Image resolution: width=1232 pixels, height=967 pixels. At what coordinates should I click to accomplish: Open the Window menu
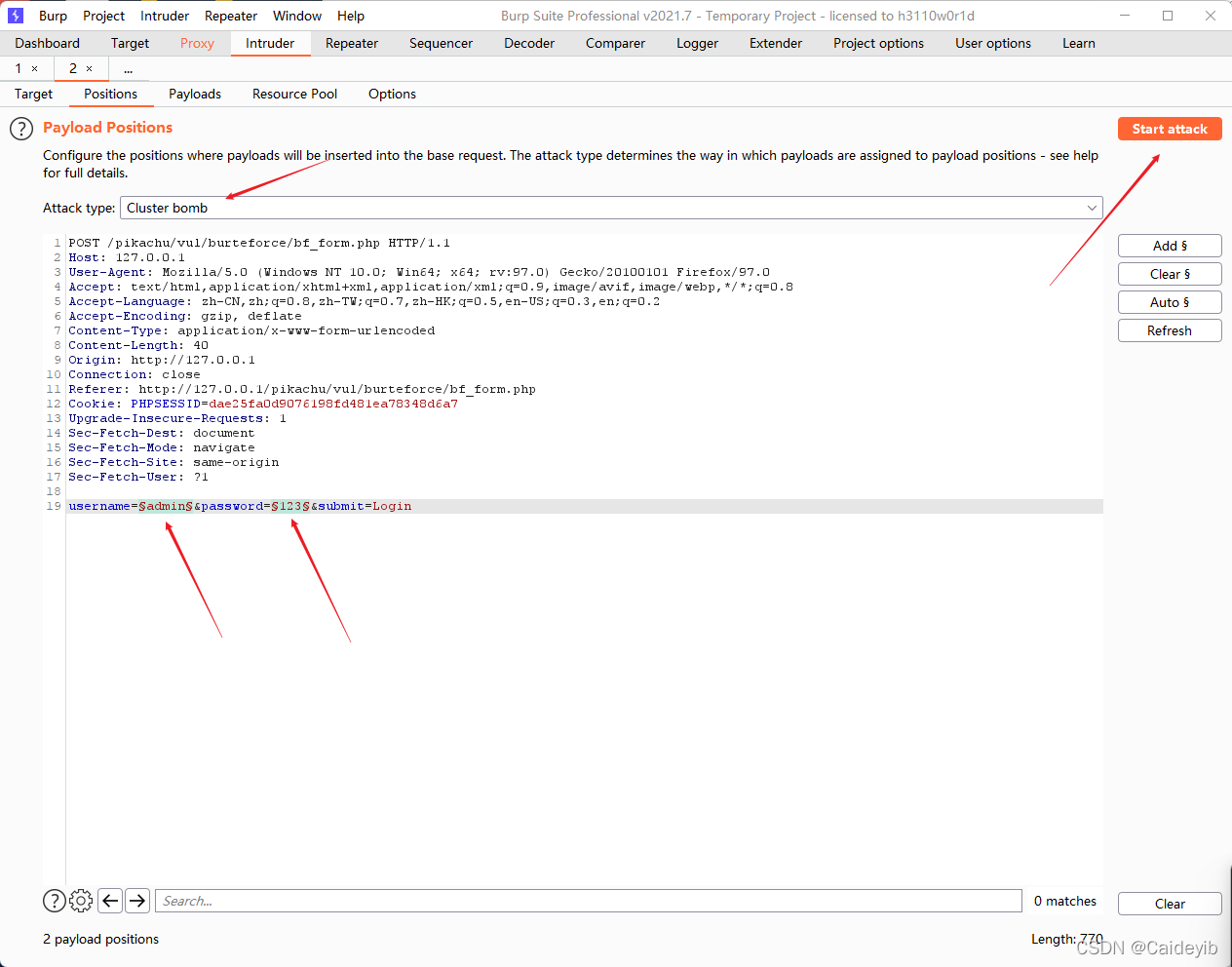[x=297, y=16]
